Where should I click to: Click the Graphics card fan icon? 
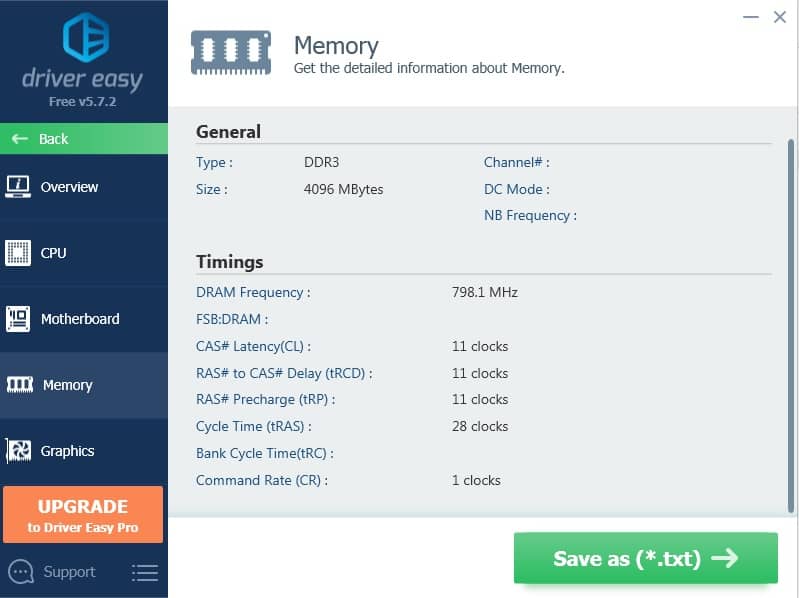click(x=18, y=451)
